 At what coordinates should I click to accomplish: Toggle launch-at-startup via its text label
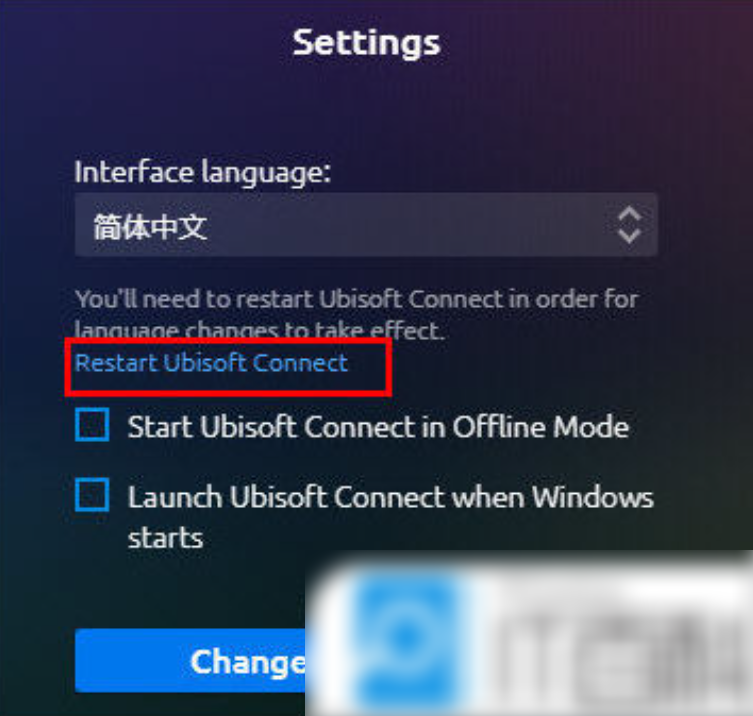[390, 517]
